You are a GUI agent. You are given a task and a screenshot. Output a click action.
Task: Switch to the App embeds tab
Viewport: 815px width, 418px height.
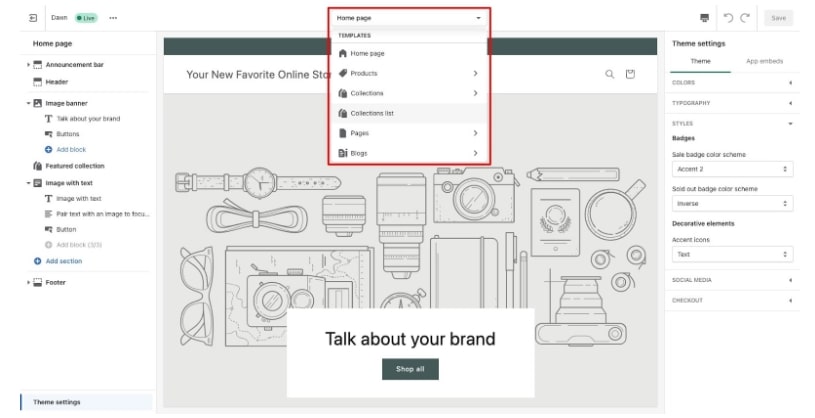pos(764,62)
